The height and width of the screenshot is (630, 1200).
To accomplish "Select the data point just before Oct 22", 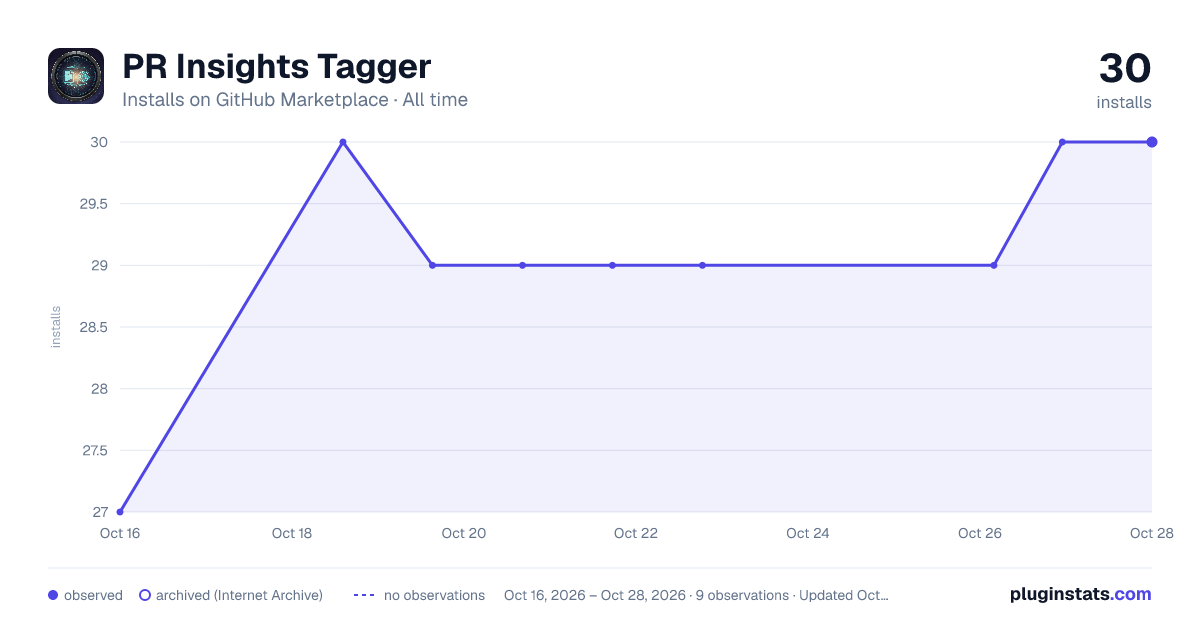I will pos(612,265).
